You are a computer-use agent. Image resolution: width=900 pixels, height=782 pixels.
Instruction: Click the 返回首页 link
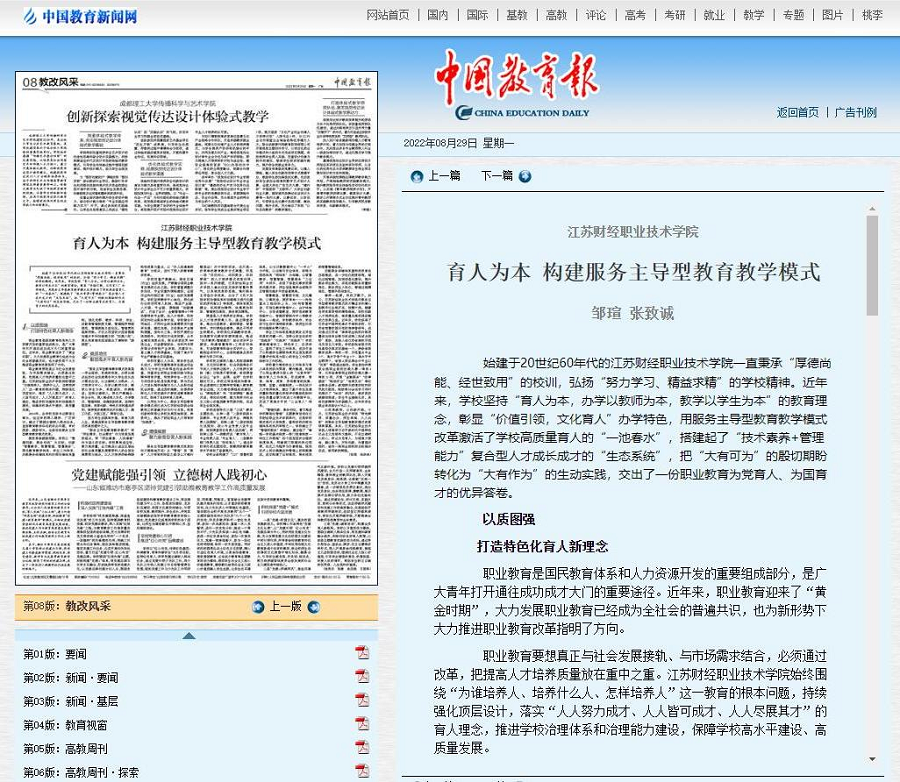798,113
